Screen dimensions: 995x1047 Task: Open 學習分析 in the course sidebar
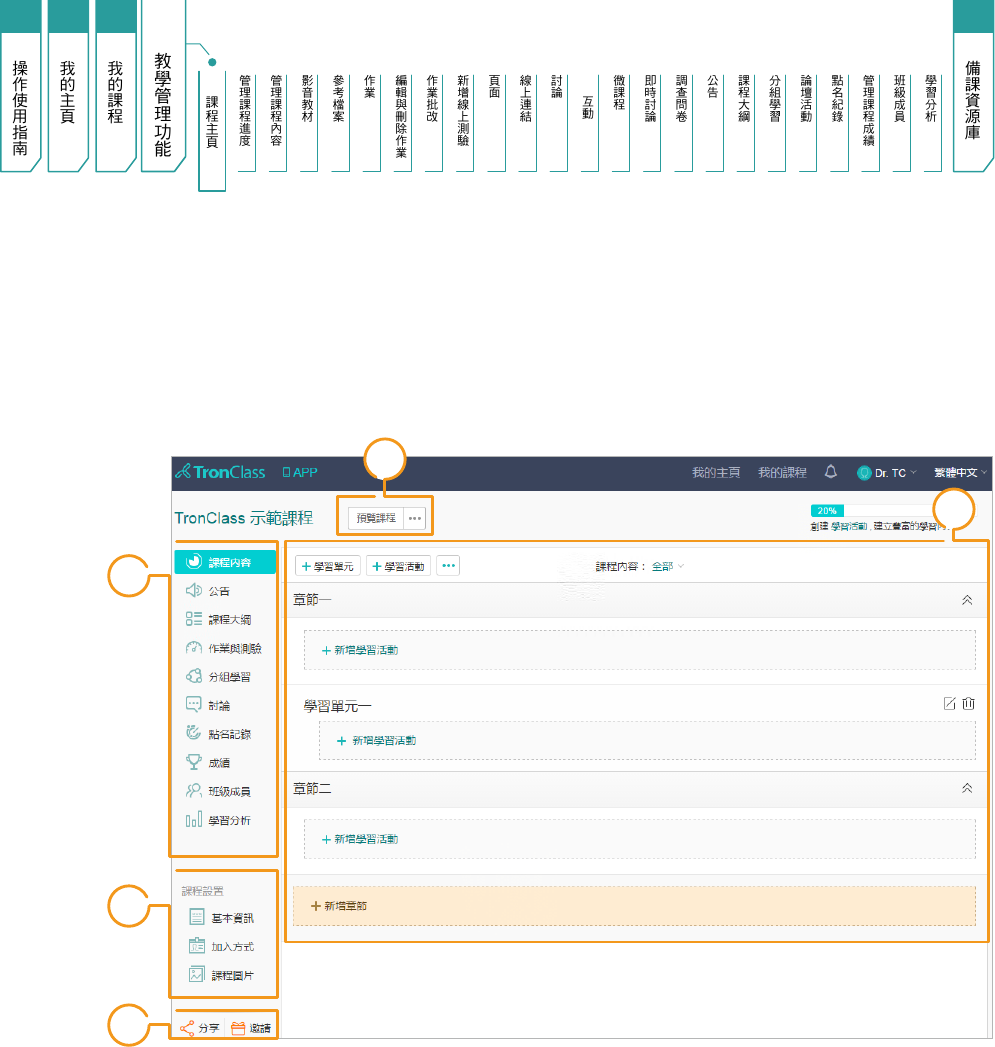218,820
